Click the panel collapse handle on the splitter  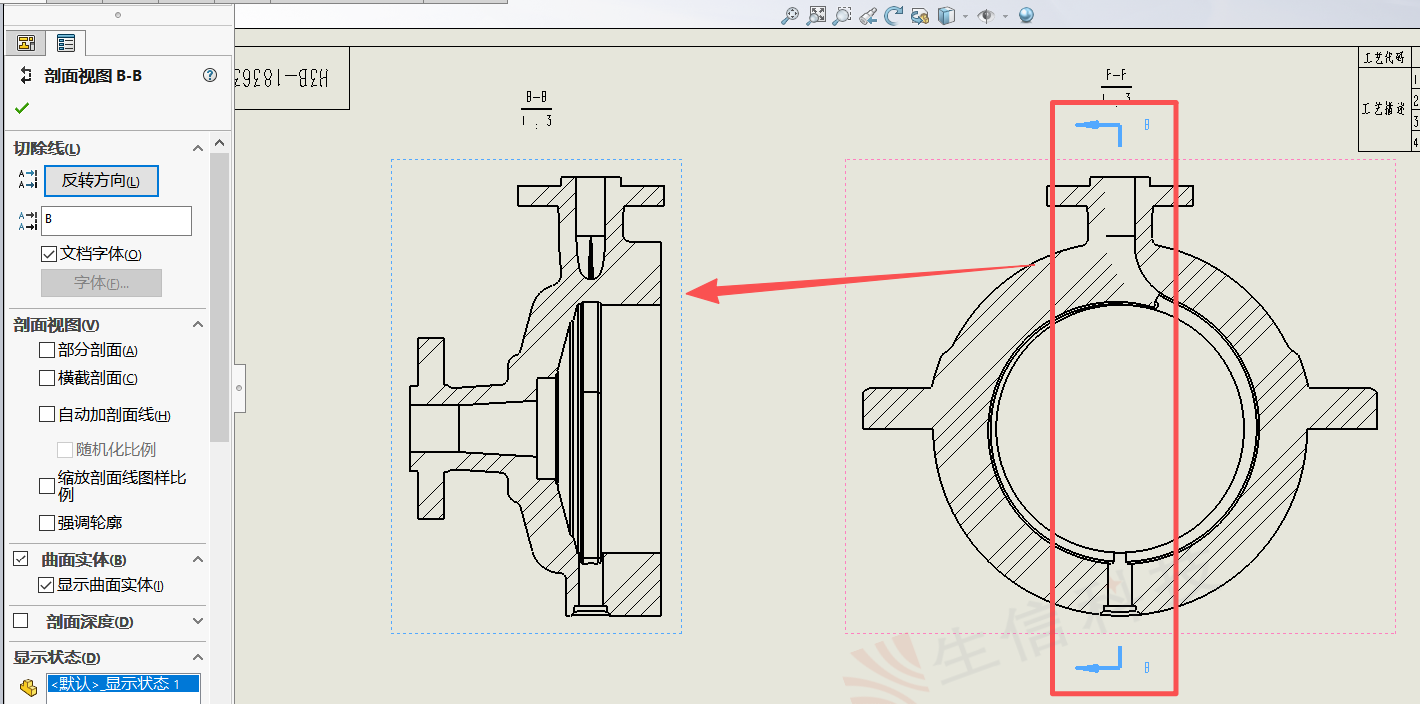(x=239, y=386)
